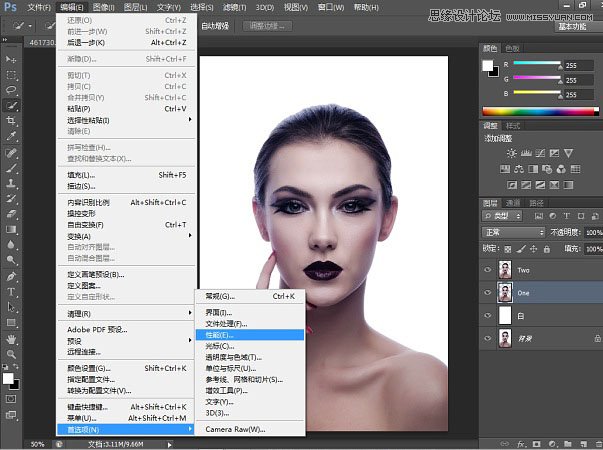Create new adjustment layer button
Screen dimensions: 603x450
pos(553,444)
